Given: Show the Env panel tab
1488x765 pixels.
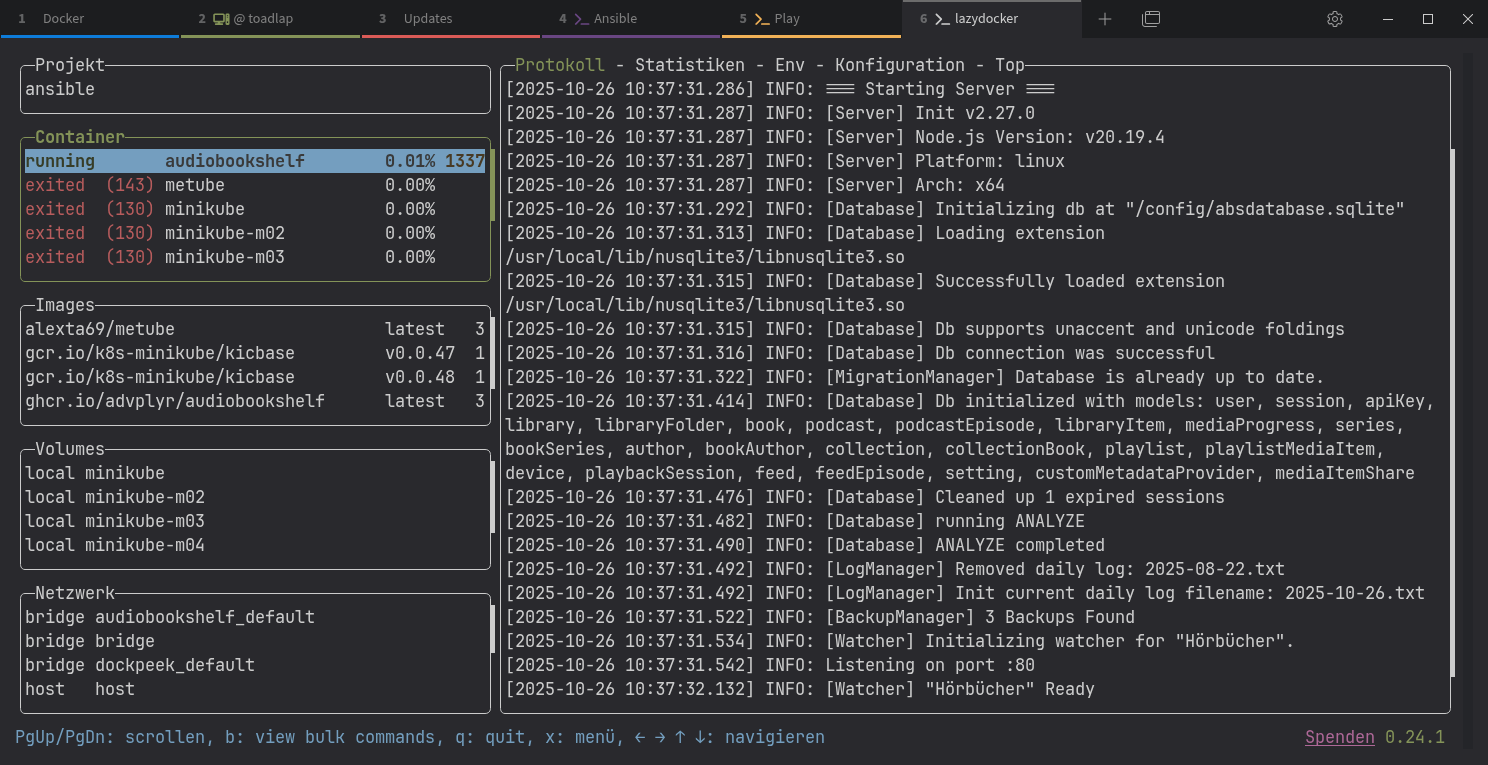Looking at the screenshot, I should 789,65.
